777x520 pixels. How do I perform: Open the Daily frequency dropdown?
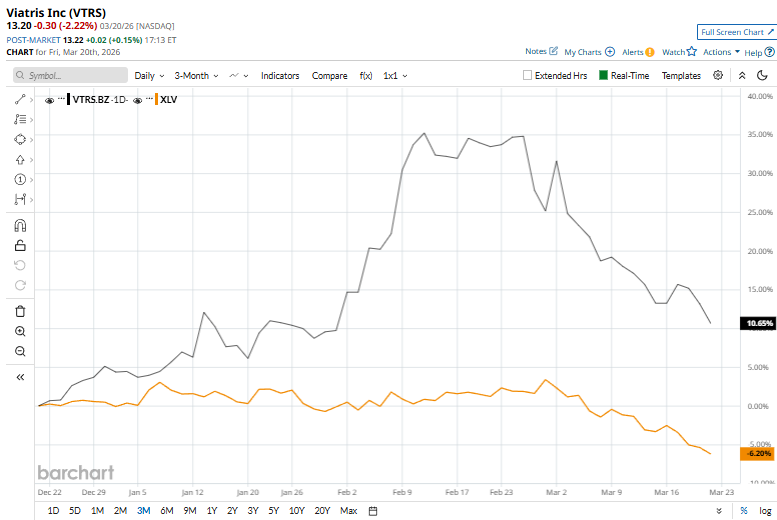click(149, 76)
